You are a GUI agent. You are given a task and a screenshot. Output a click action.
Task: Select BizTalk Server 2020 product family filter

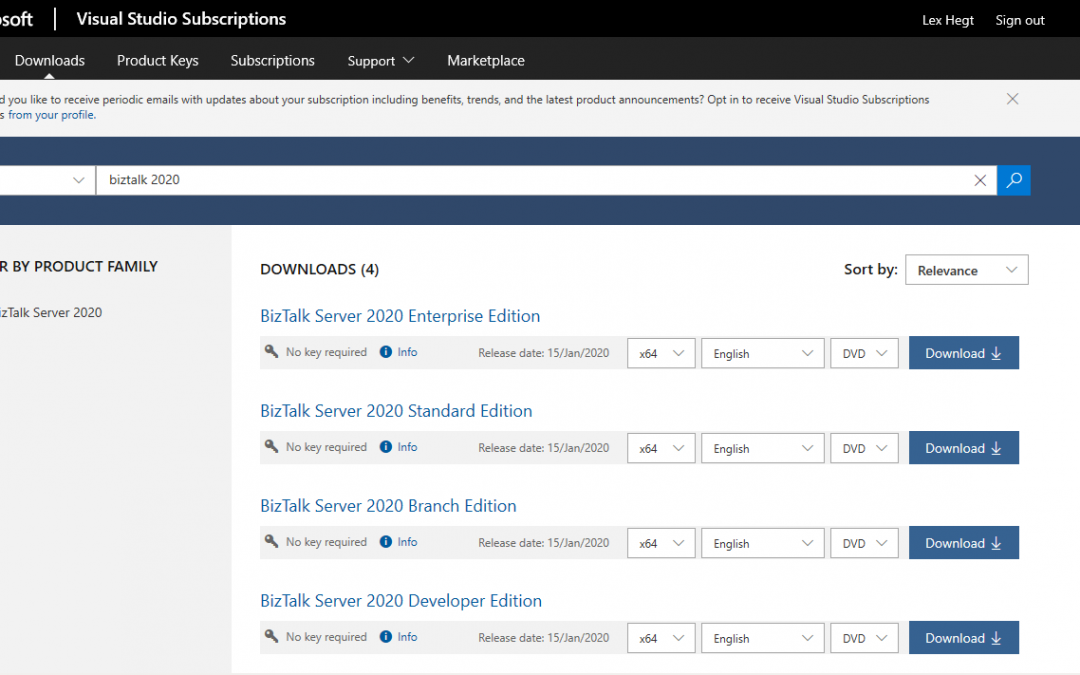click(x=50, y=313)
